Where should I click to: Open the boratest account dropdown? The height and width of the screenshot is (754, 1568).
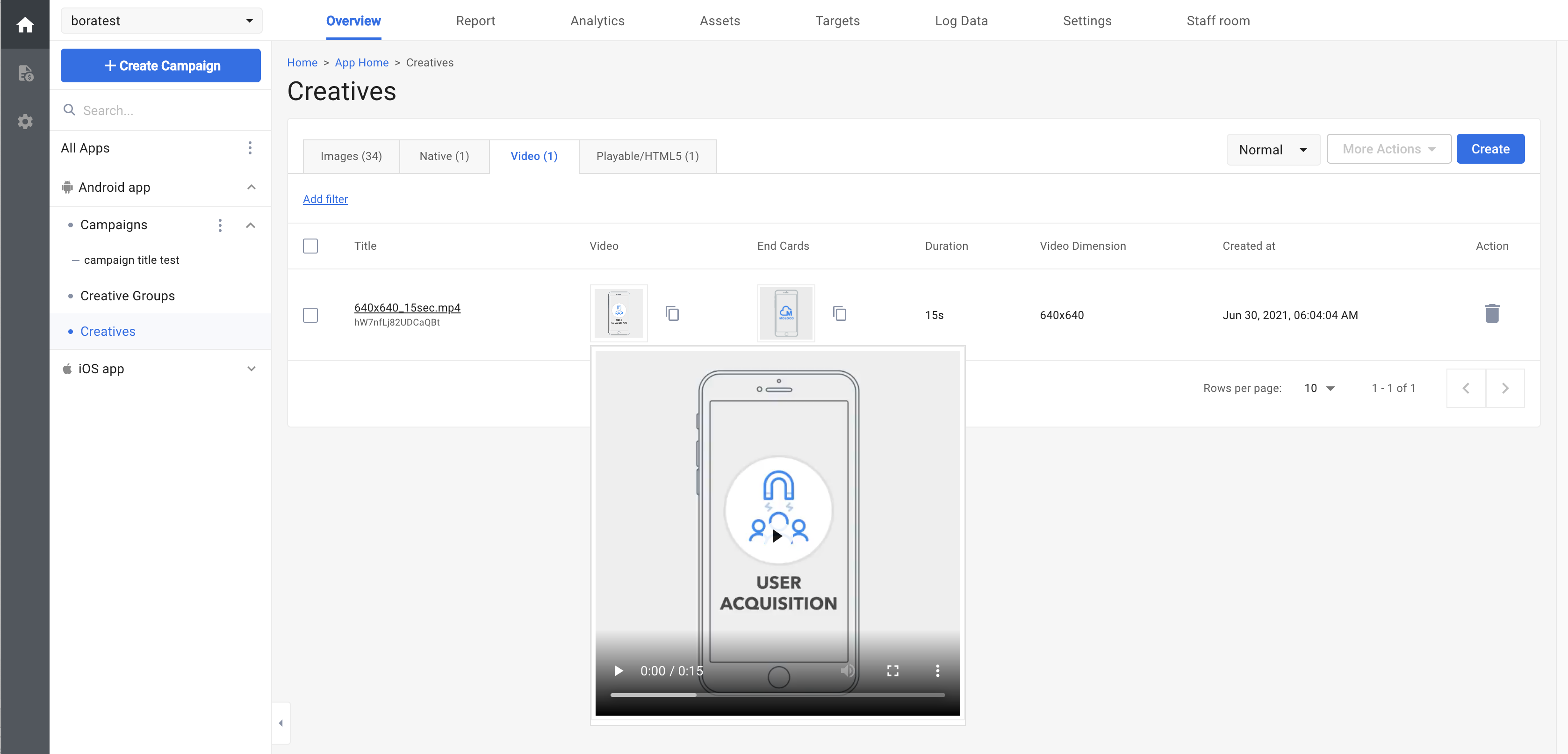point(161,21)
